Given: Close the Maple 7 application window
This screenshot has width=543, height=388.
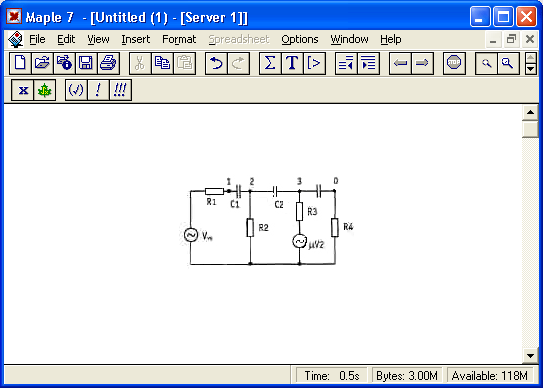Looking at the screenshot, I should pos(526,16).
